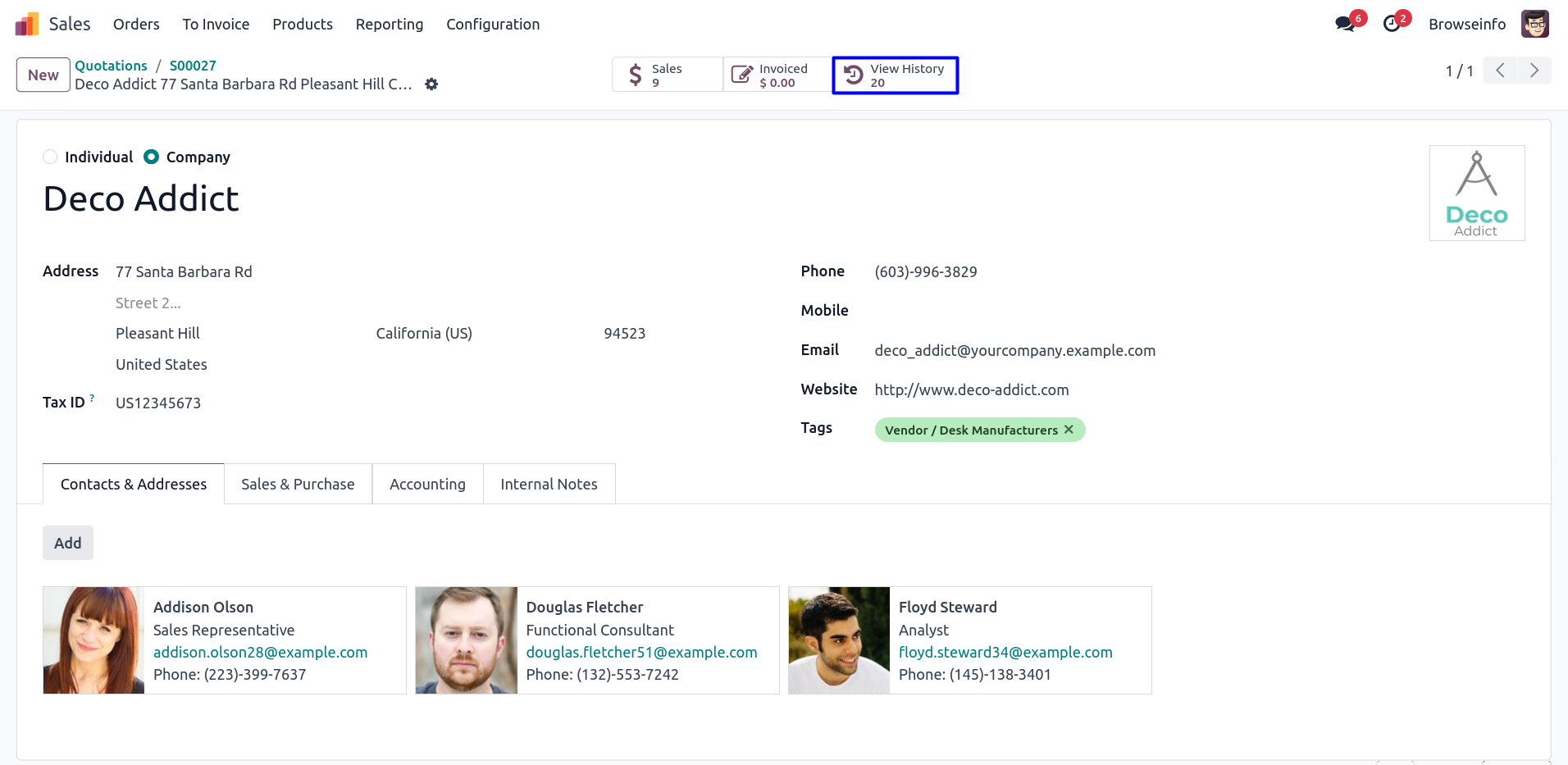
Task: Select the Company radio option
Action: (152, 157)
